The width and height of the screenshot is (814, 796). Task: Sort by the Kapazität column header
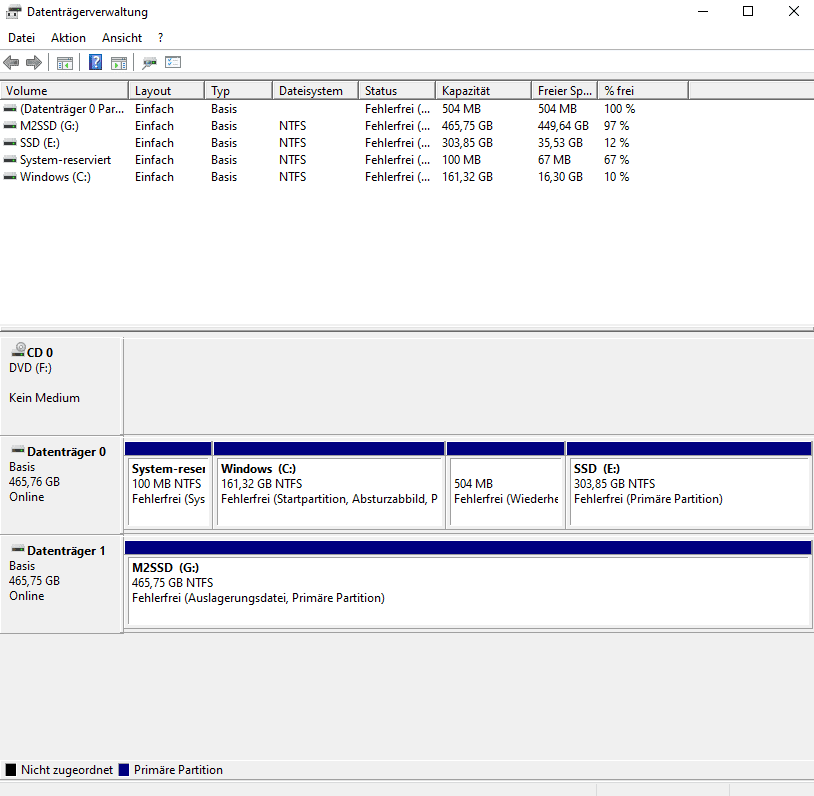(483, 91)
